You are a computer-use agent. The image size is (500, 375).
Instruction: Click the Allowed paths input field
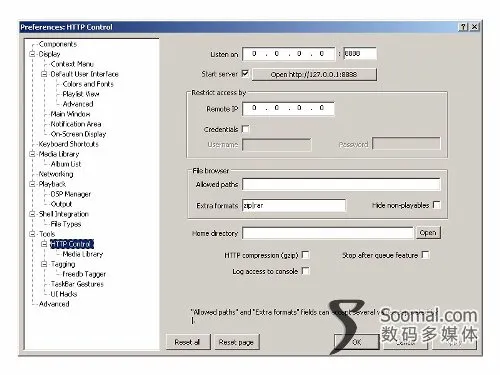pyautogui.click(x=341, y=184)
